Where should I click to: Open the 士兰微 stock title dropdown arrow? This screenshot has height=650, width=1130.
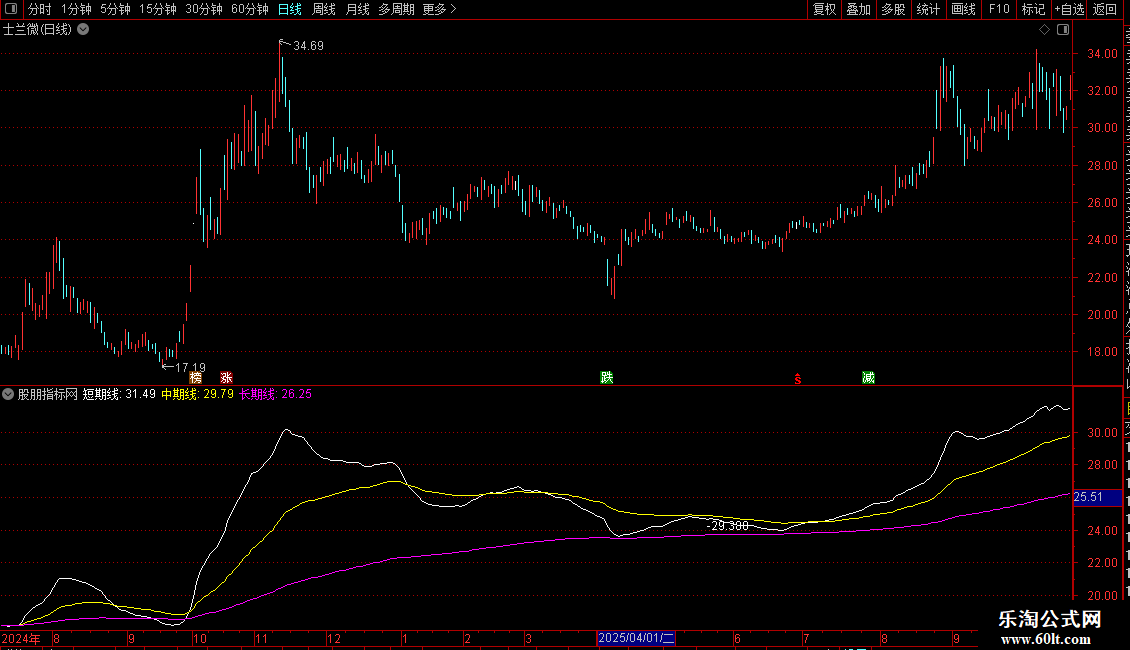coord(83,29)
